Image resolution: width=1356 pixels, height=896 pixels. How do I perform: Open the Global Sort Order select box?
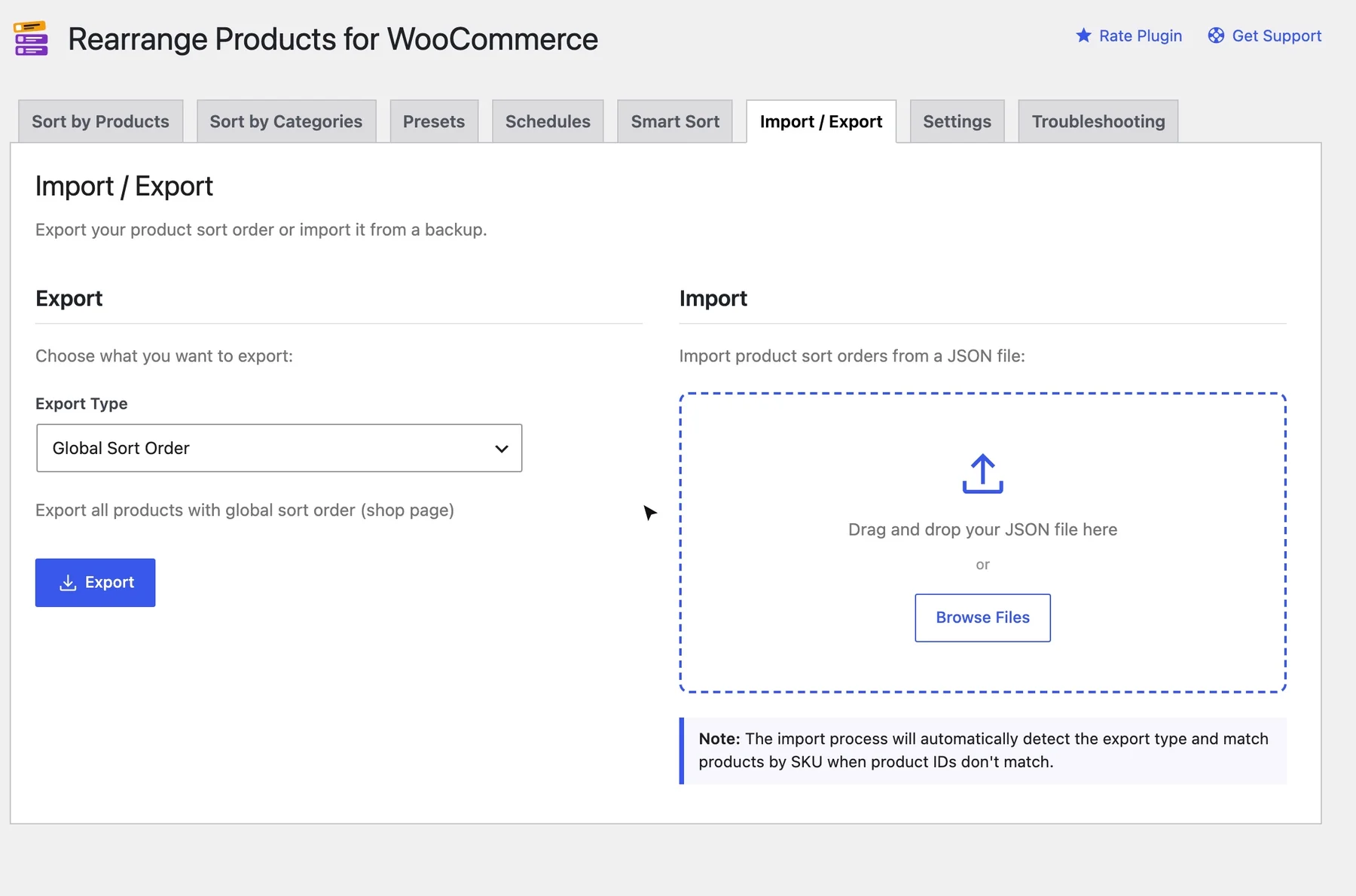click(279, 448)
